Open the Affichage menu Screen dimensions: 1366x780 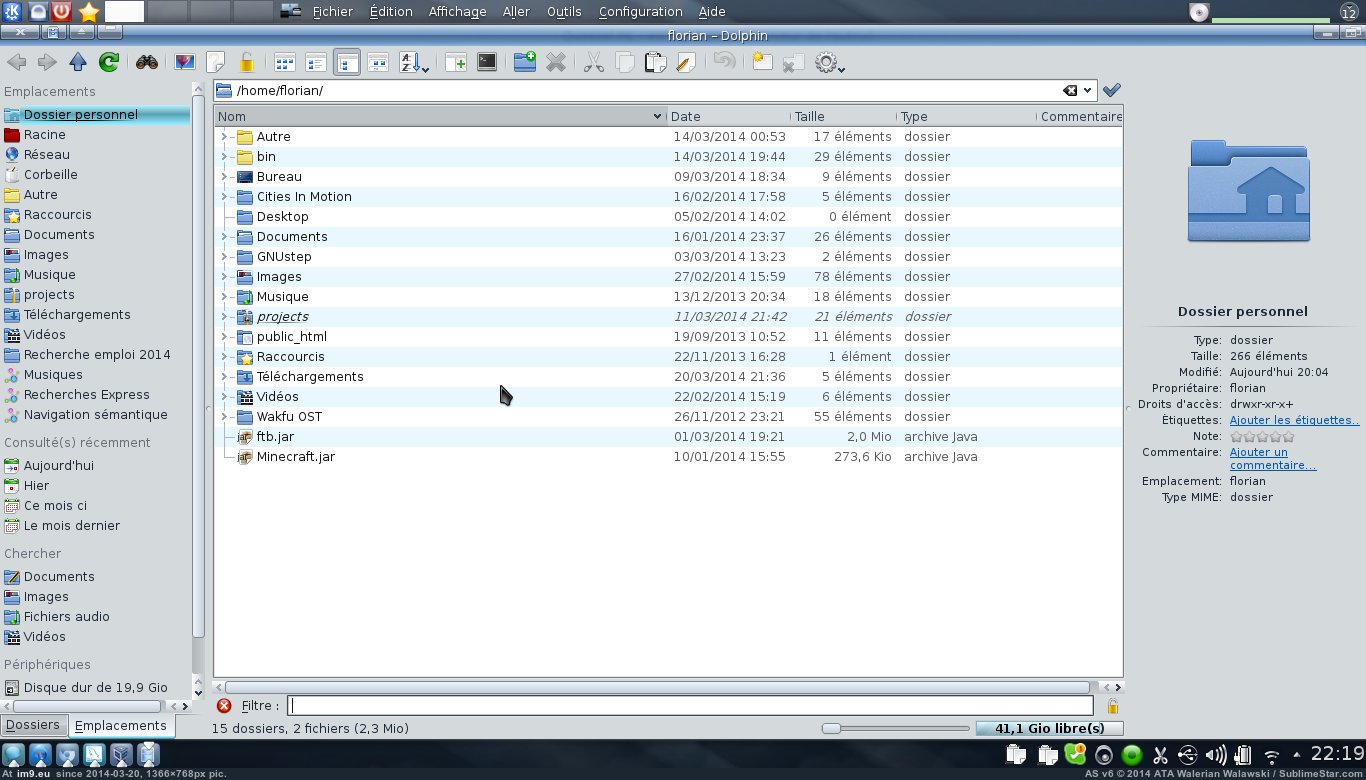[x=457, y=12]
